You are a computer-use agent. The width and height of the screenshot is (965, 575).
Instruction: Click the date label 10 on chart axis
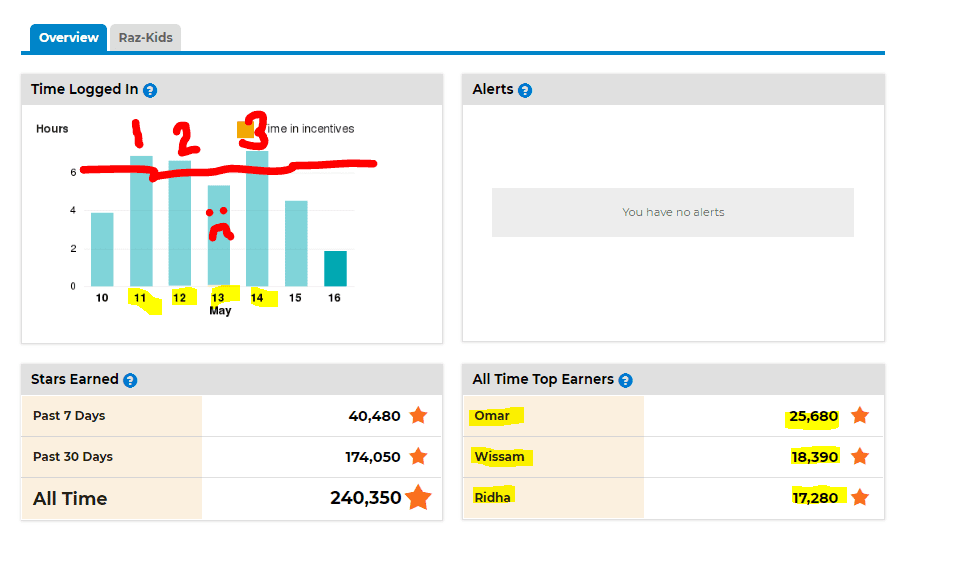tap(102, 298)
